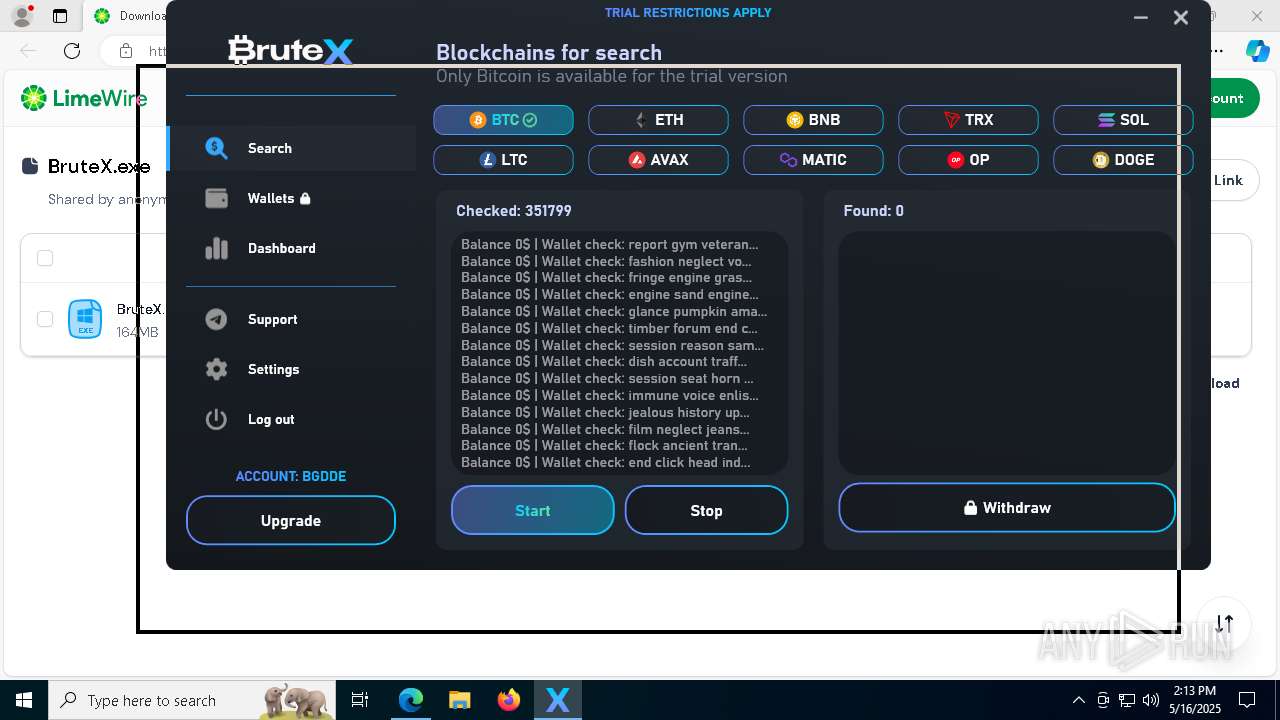Click the Search magnifier icon
1280x720 pixels.
[216, 148]
